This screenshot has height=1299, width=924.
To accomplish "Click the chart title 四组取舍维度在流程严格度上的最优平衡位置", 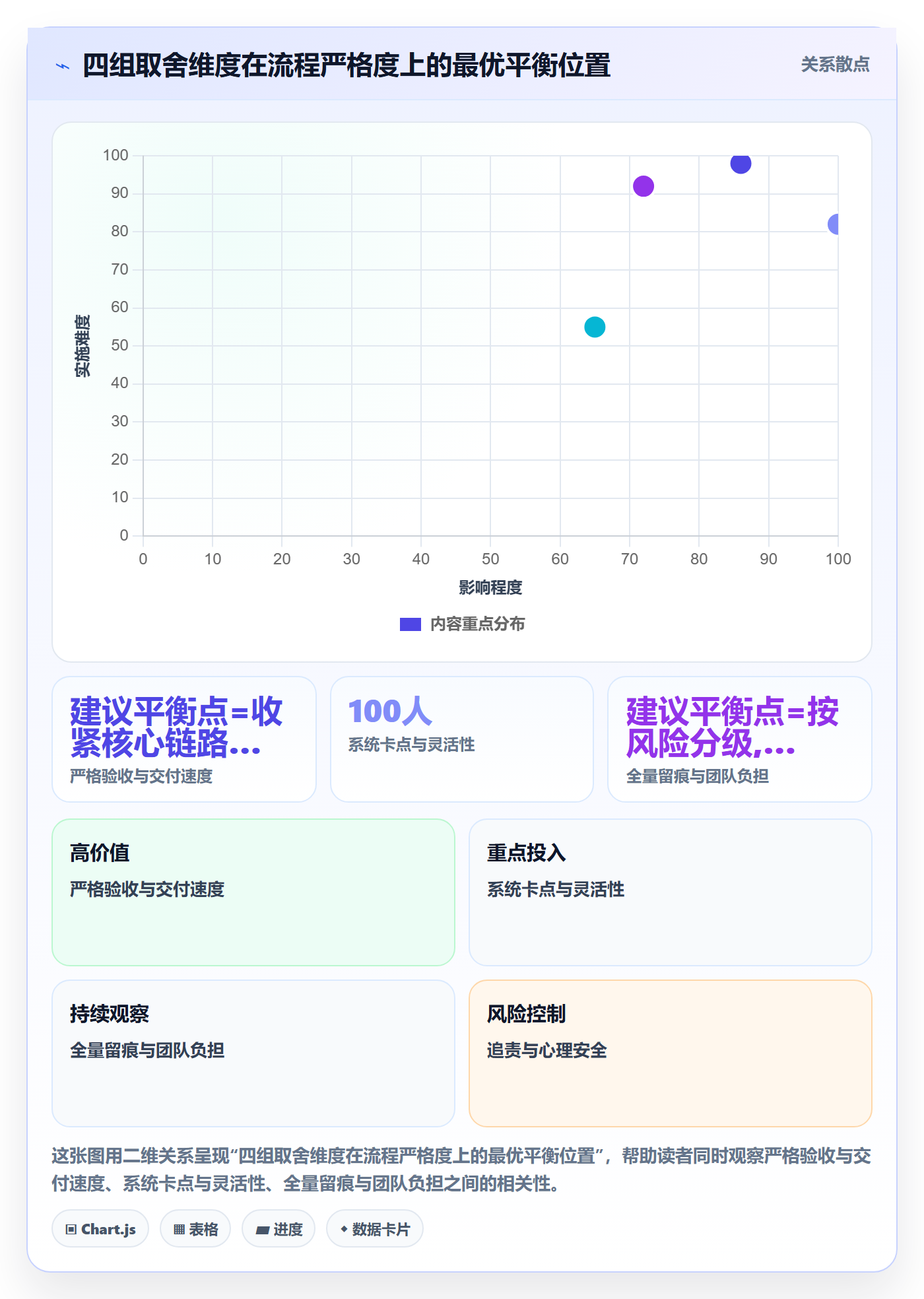I will pos(346,65).
